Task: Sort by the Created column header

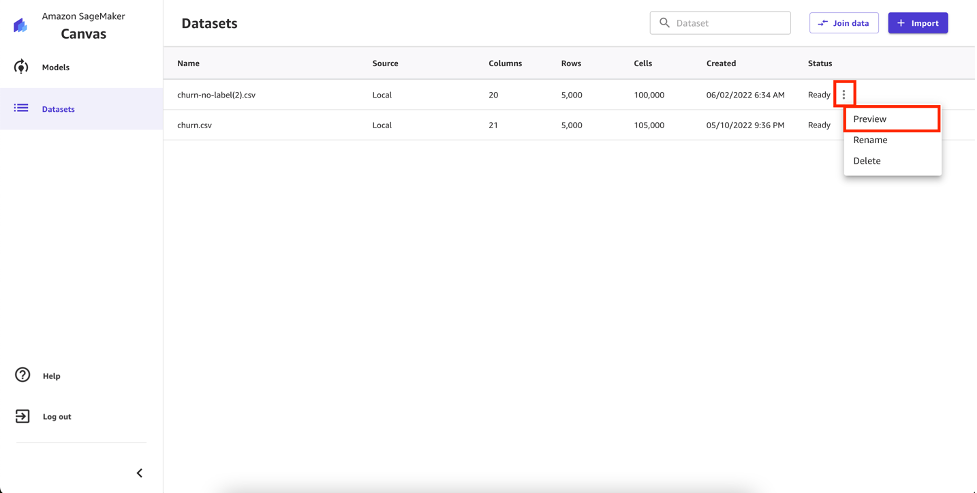Action: pos(721,63)
